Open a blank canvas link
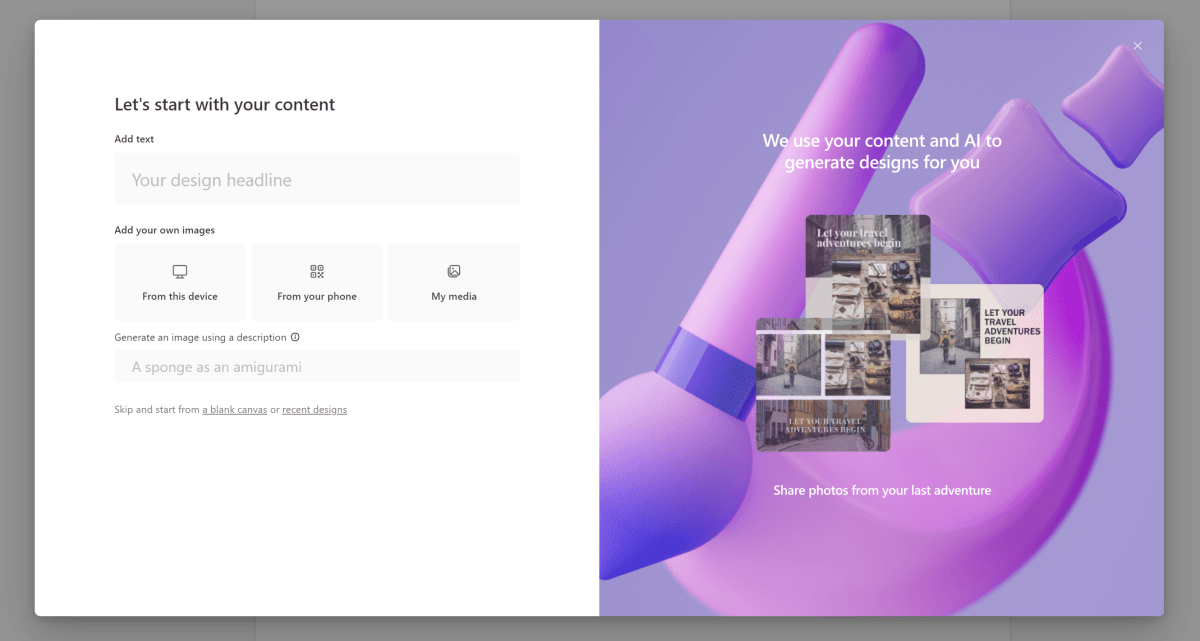The height and width of the screenshot is (641, 1200). [x=235, y=410]
